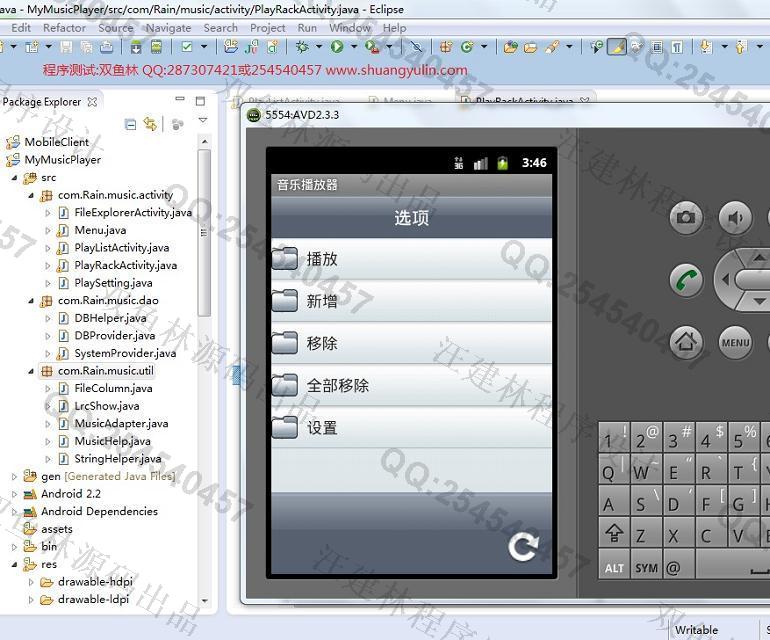Toggle Block Selection Mode icon

[657, 47]
